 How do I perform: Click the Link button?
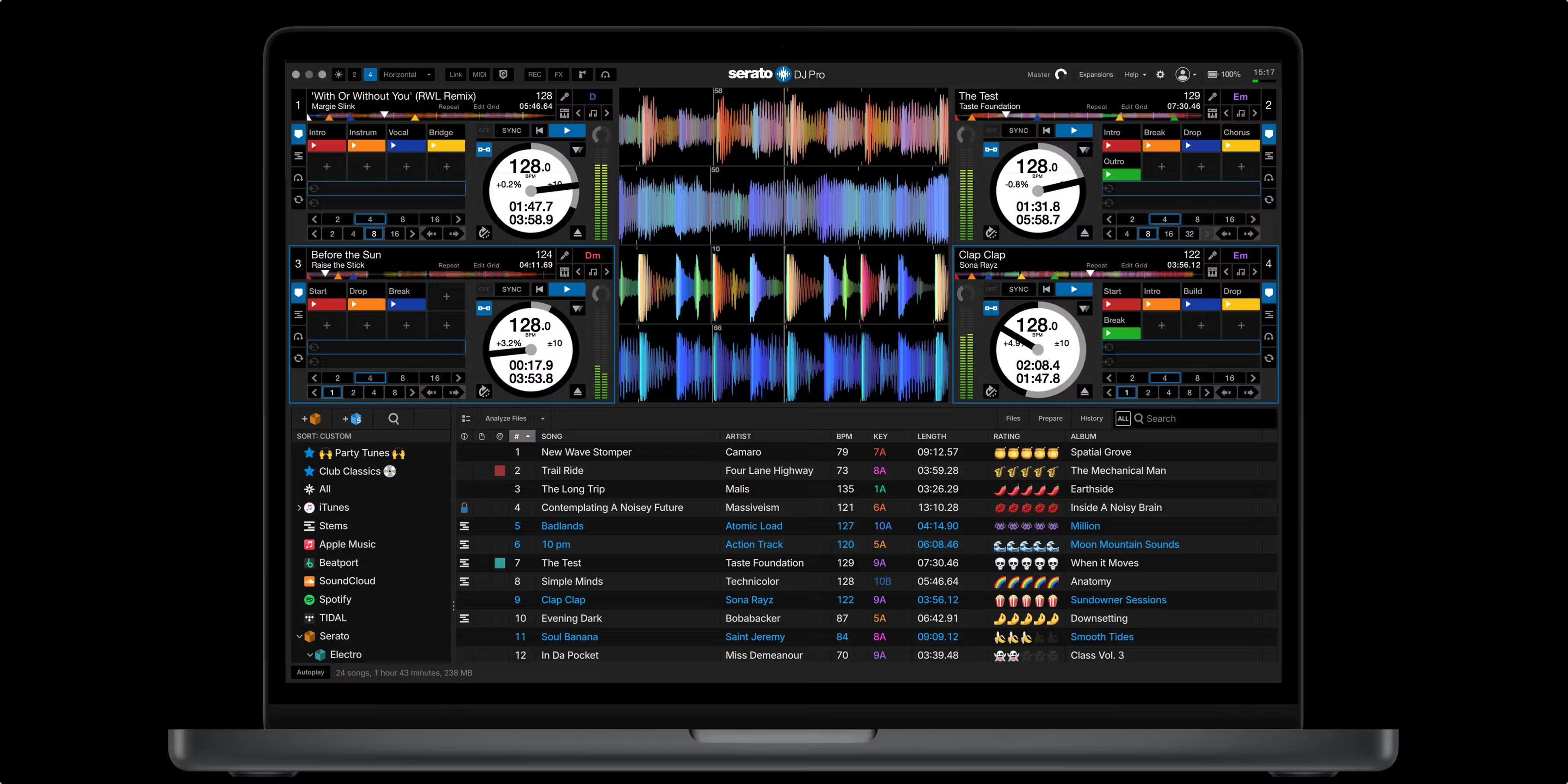[455, 74]
